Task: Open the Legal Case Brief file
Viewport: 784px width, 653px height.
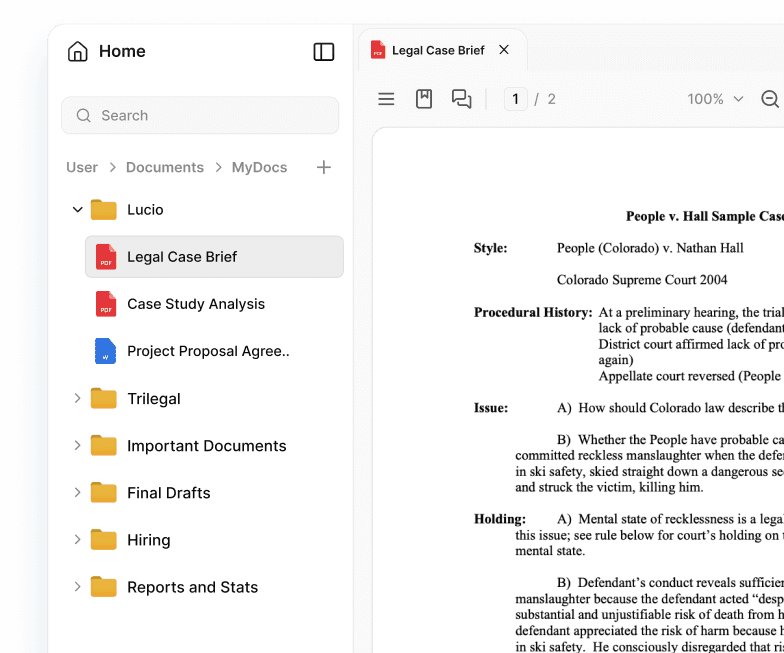Action: pyautogui.click(x=214, y=256)
